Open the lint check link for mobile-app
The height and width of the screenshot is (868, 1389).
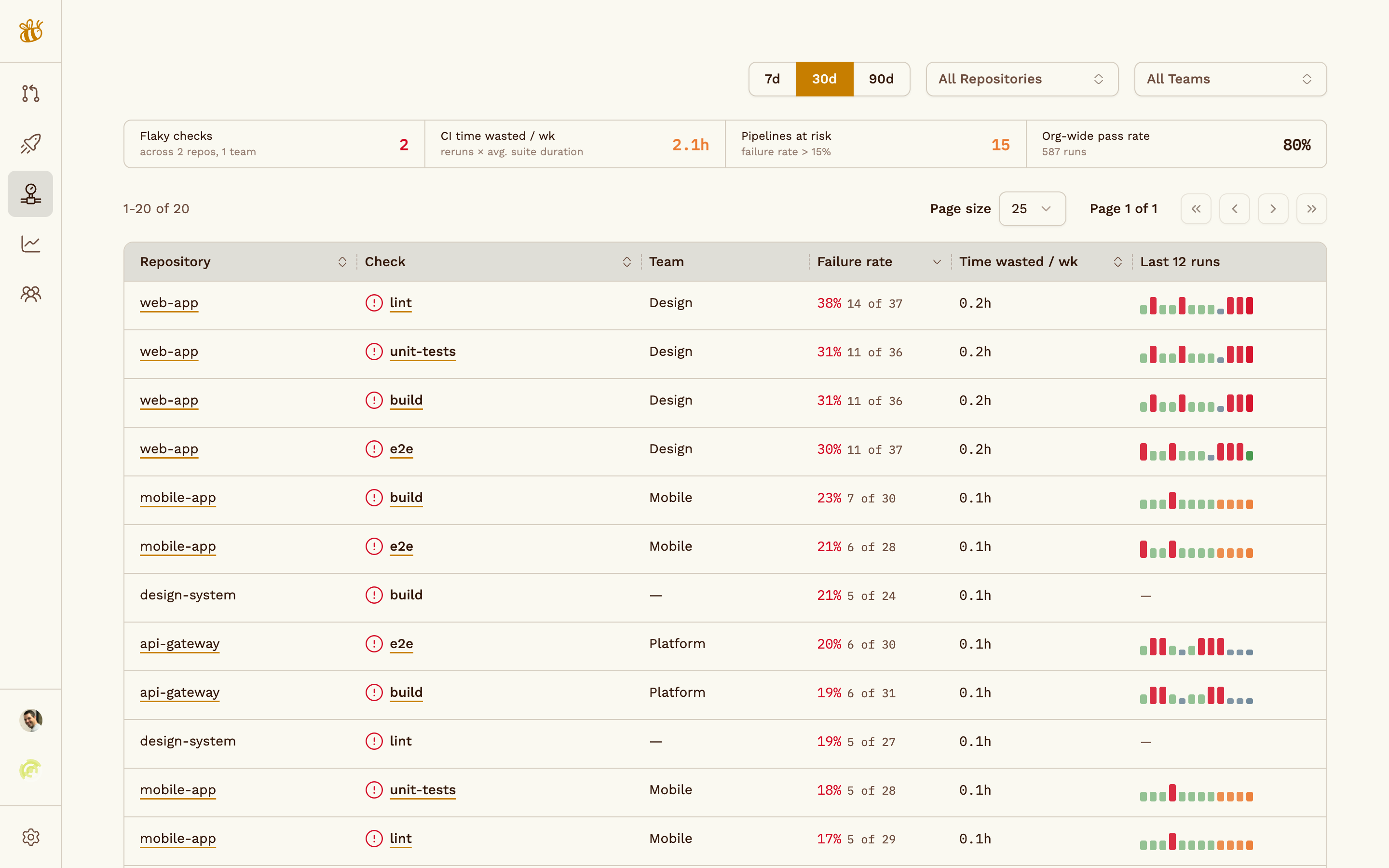coord(401,838)
